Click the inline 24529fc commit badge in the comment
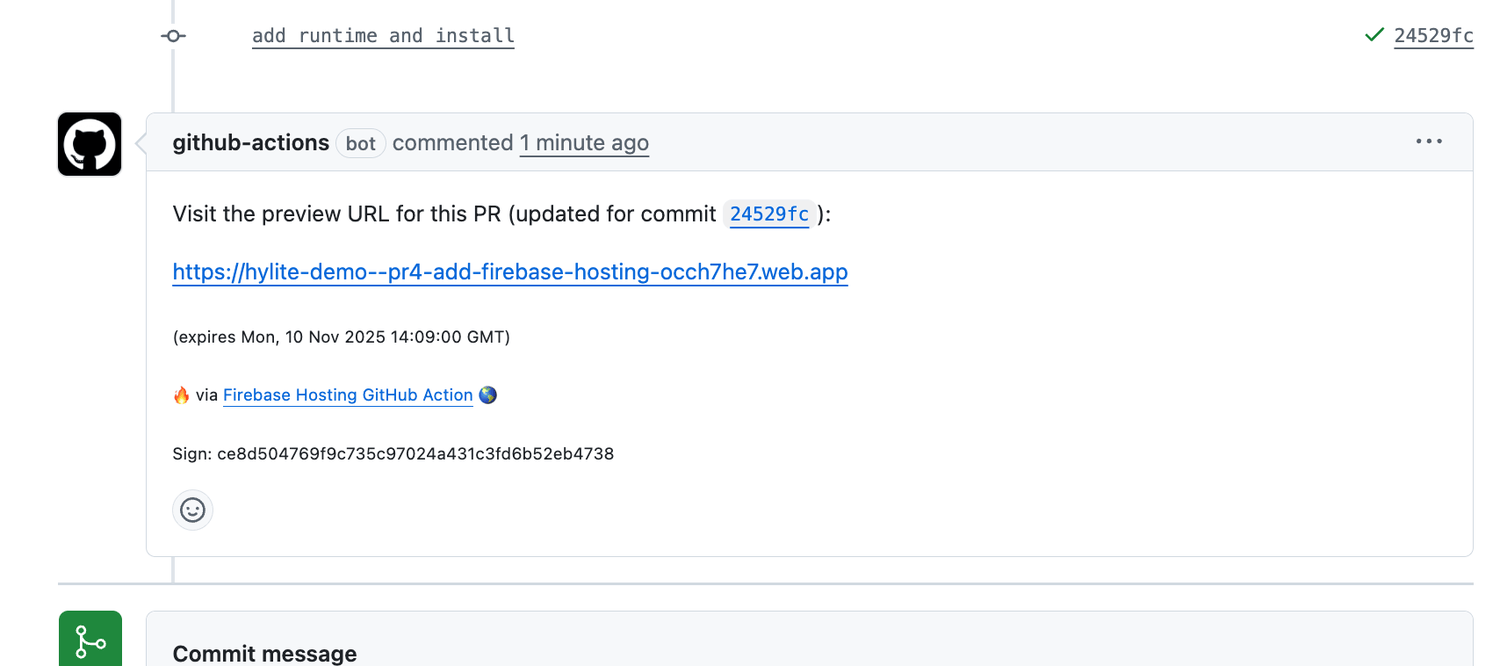 coord(769,213)
